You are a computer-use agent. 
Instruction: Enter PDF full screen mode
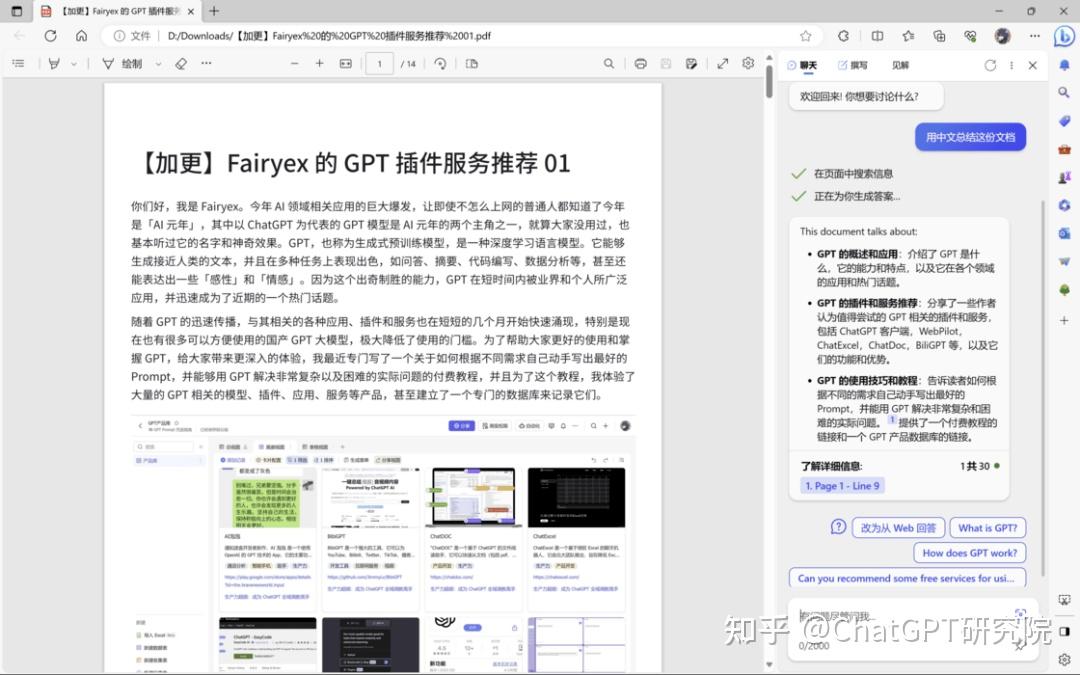(x=723, y=63)
